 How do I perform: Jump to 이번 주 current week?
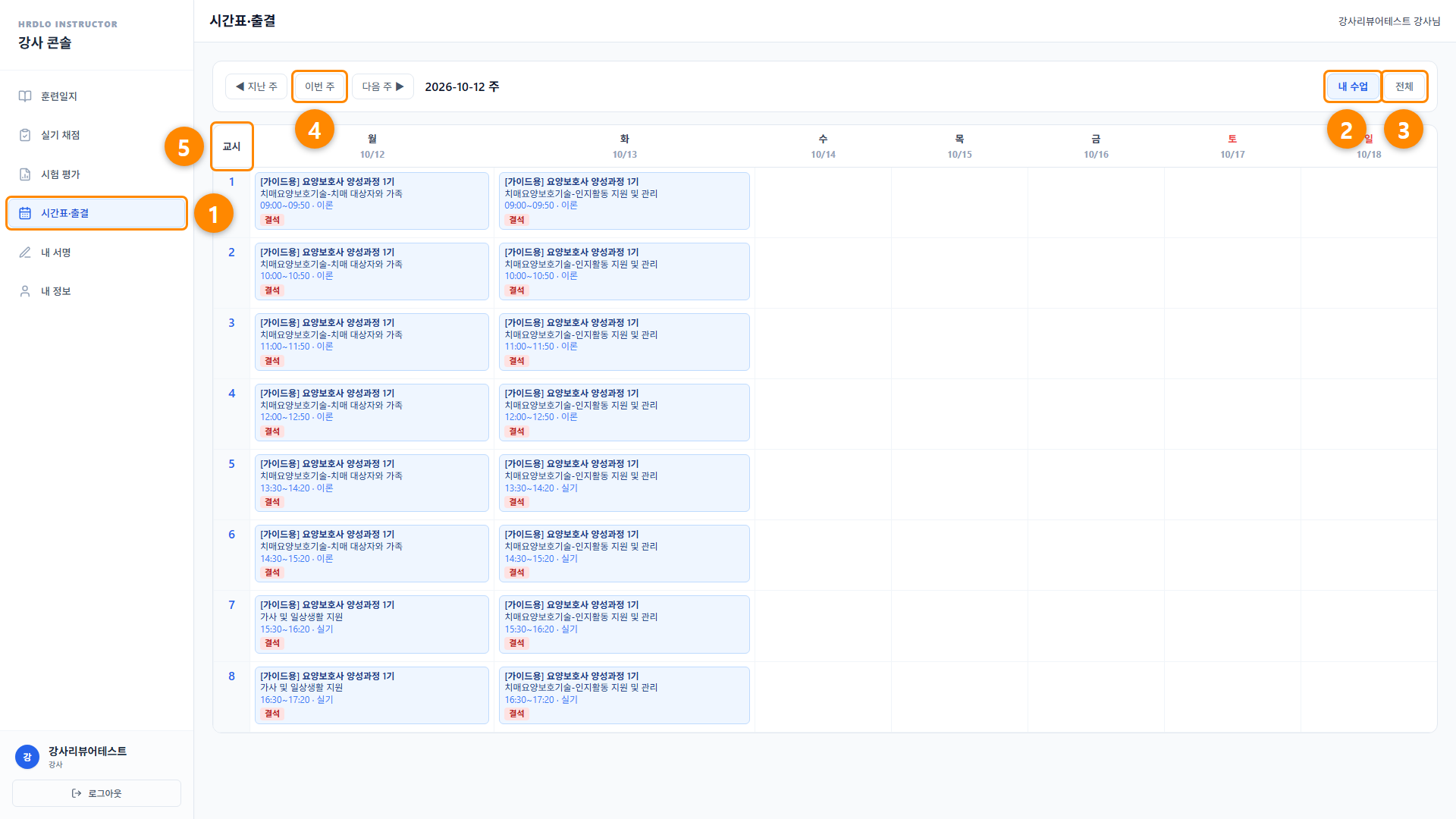[x=319, y=86]
